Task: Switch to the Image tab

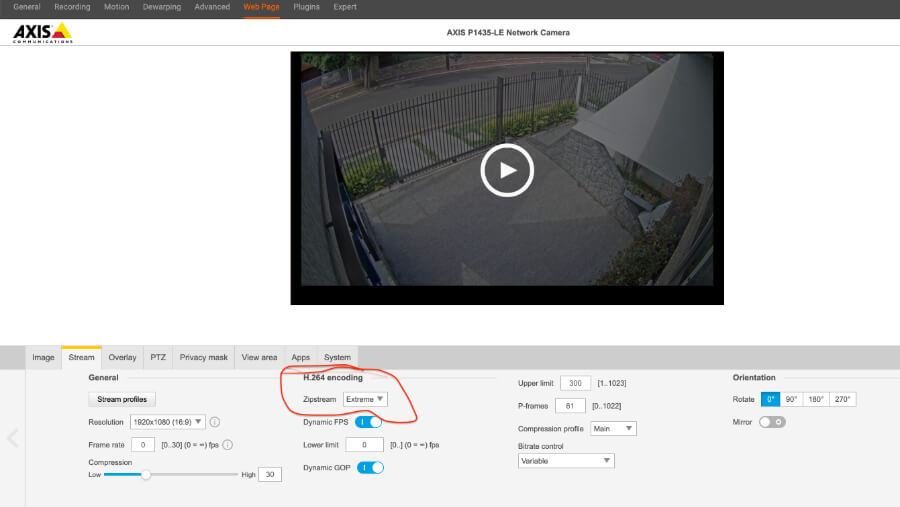Action: tap(43, 357)
